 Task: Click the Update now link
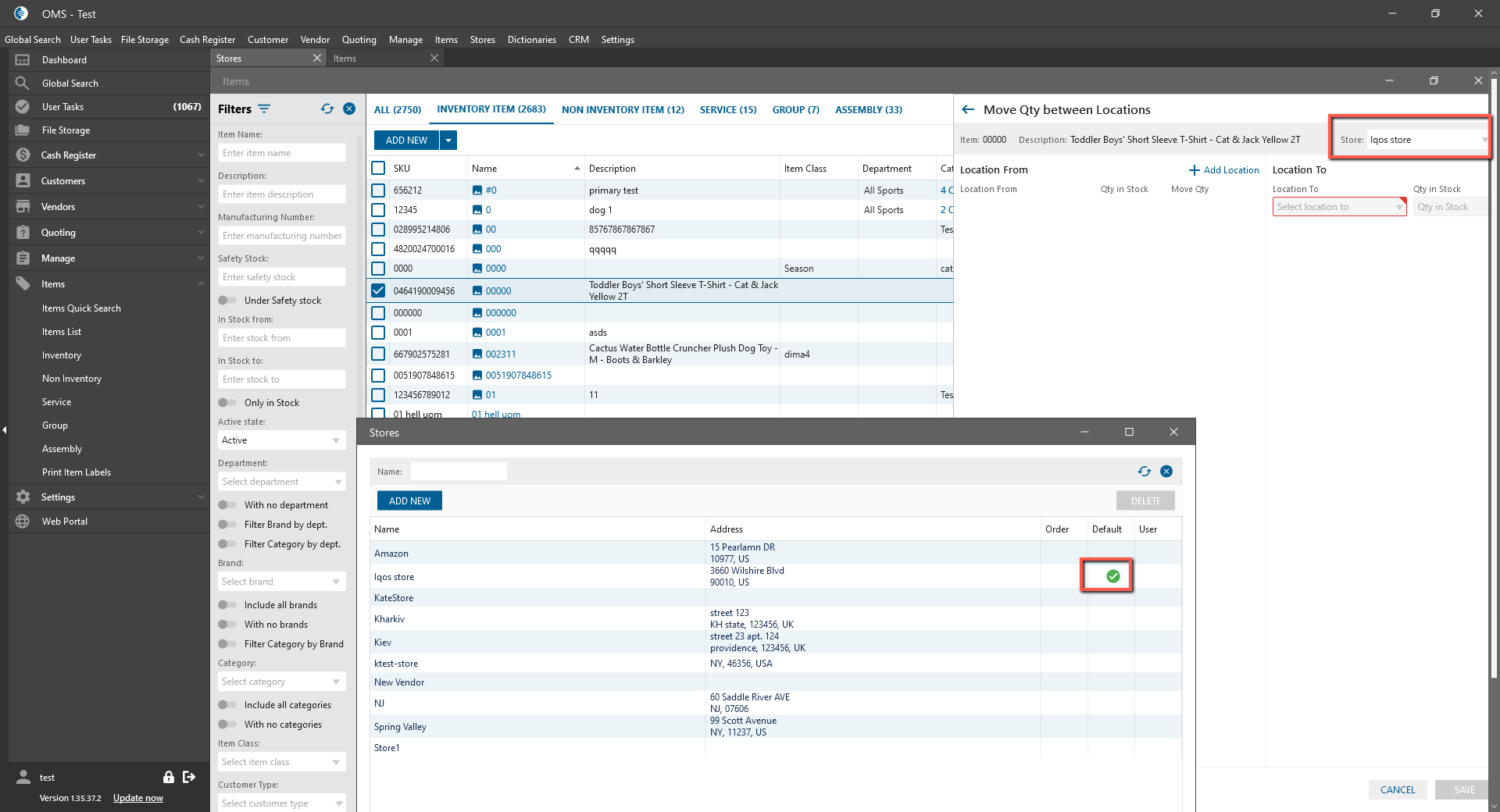tap(138, 798)
